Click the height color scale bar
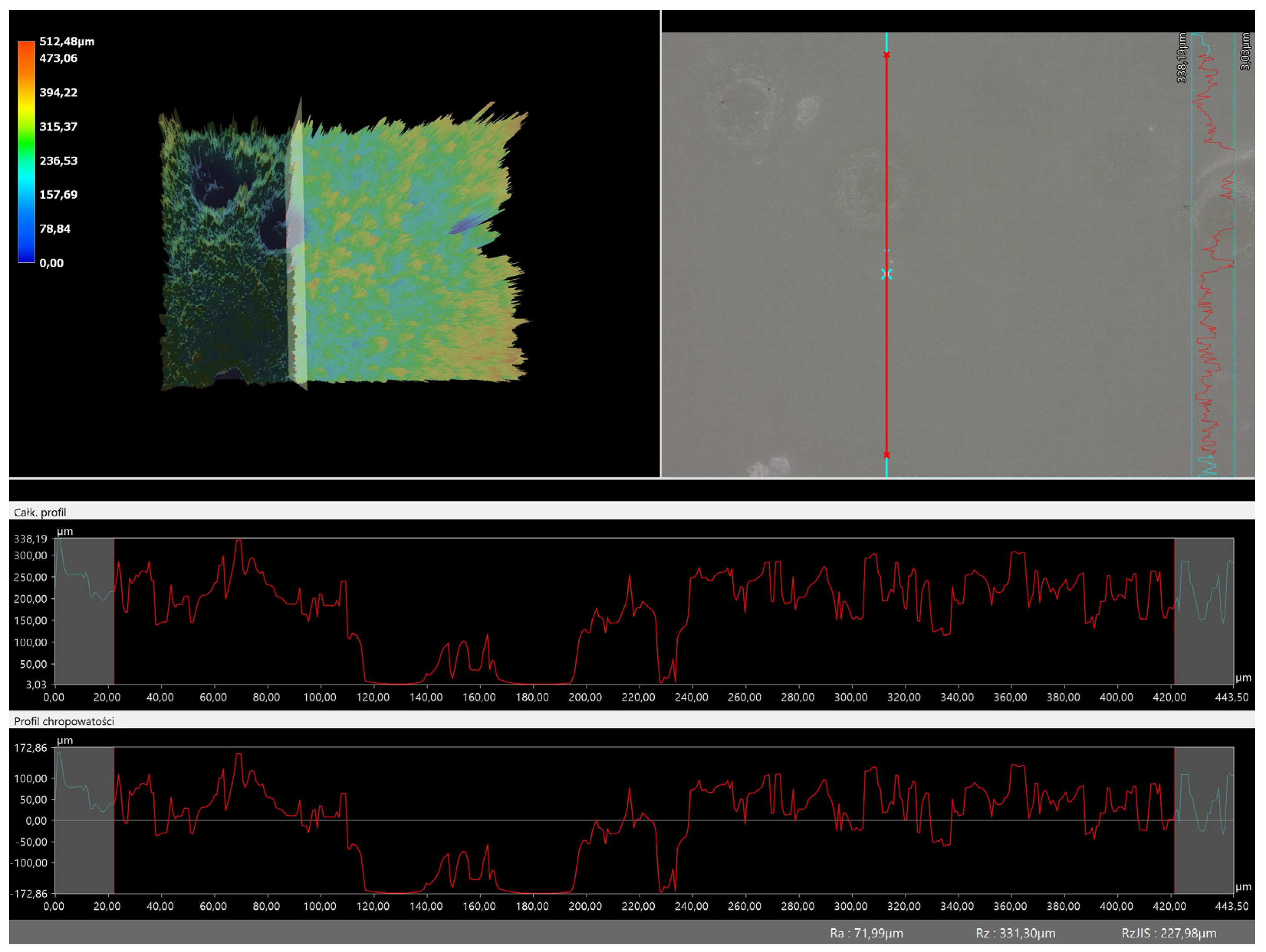1266x952 pixels. [26, 152]
